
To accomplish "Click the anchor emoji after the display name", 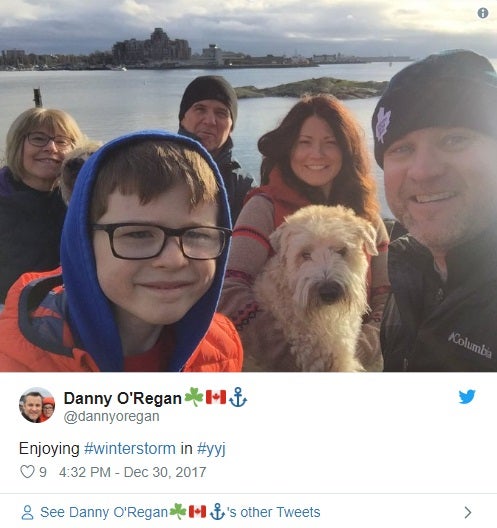I will 237,397.
